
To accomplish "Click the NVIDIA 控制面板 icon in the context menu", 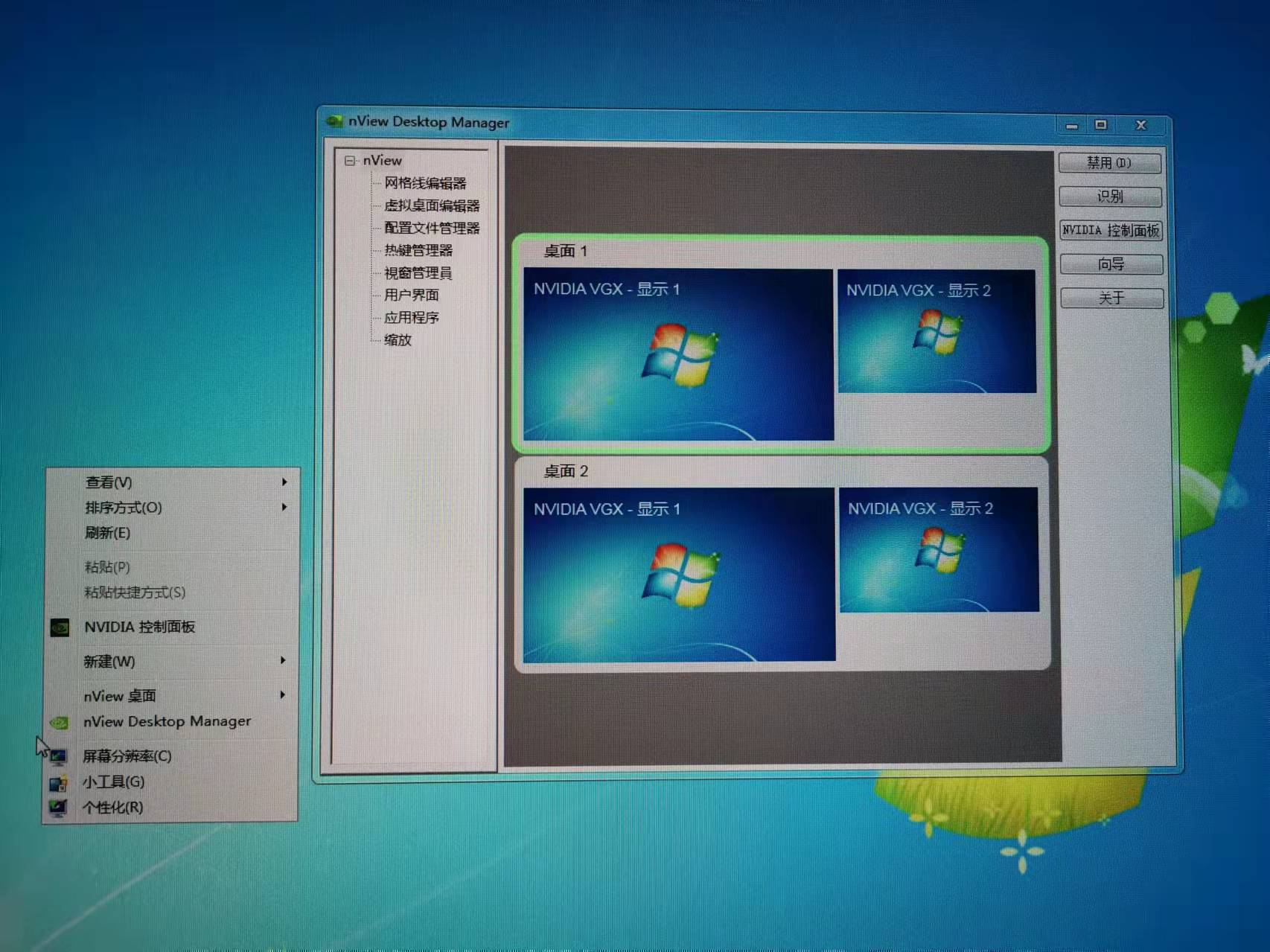I will tap(60, 627).
